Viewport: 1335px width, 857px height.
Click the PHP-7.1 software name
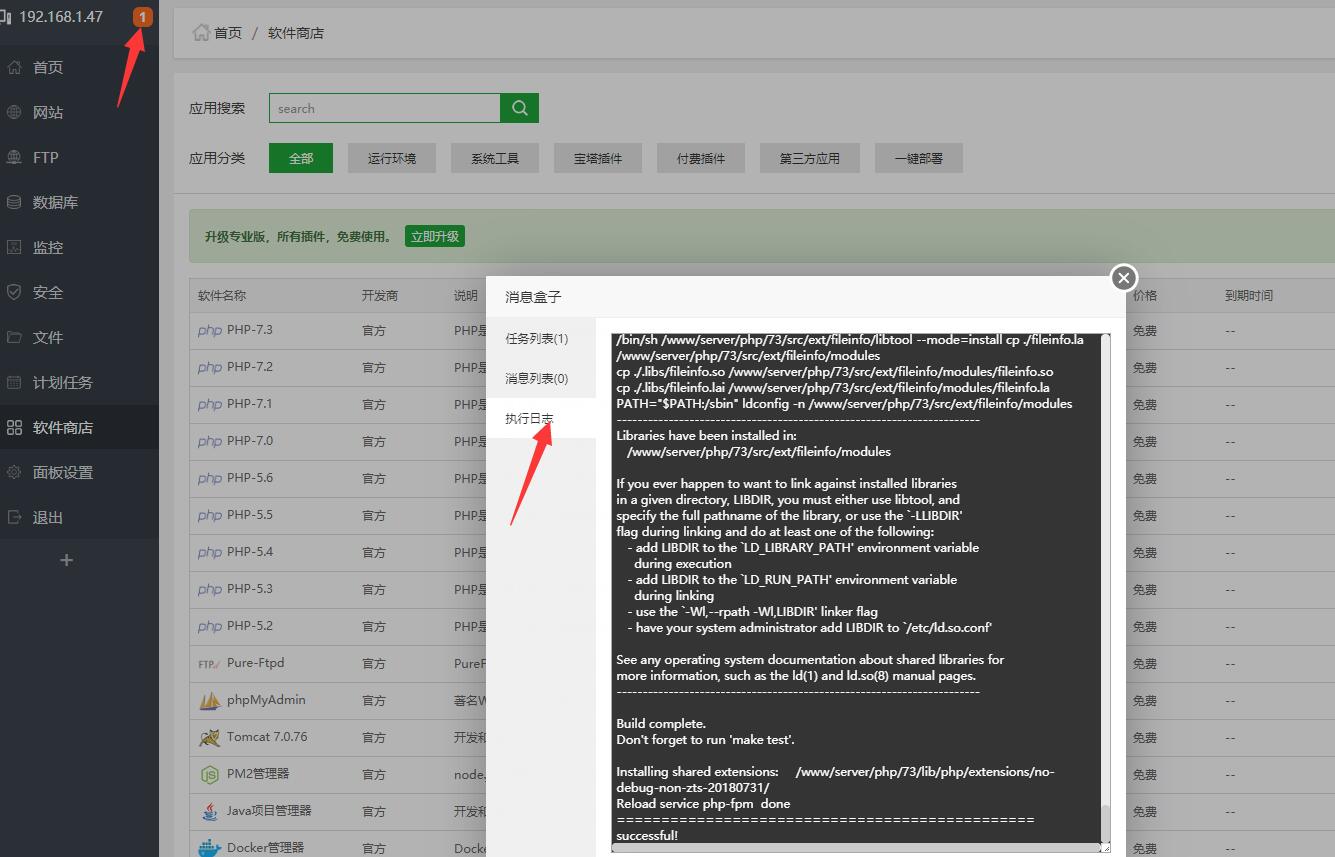pyautogui.click(x=249, y=404)
